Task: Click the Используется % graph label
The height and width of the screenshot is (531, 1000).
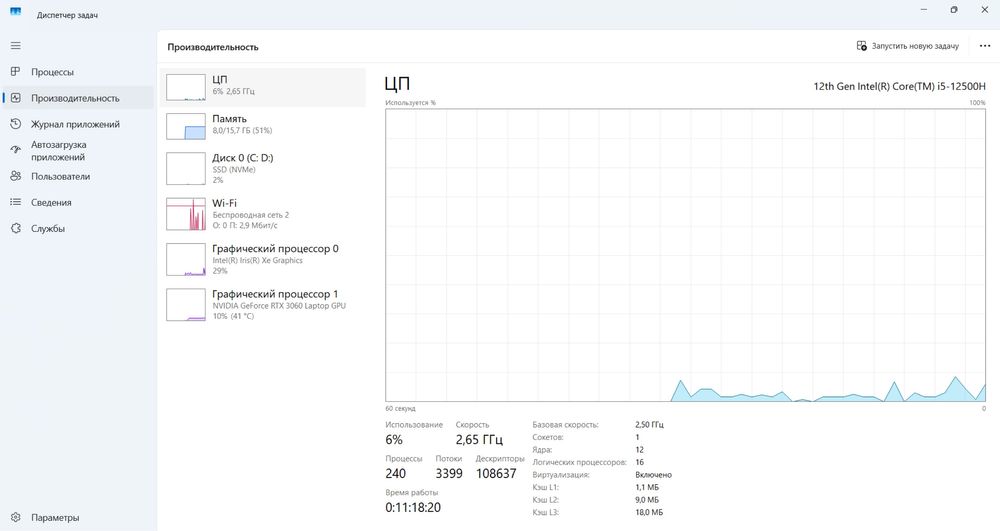Action: [410, 103]
